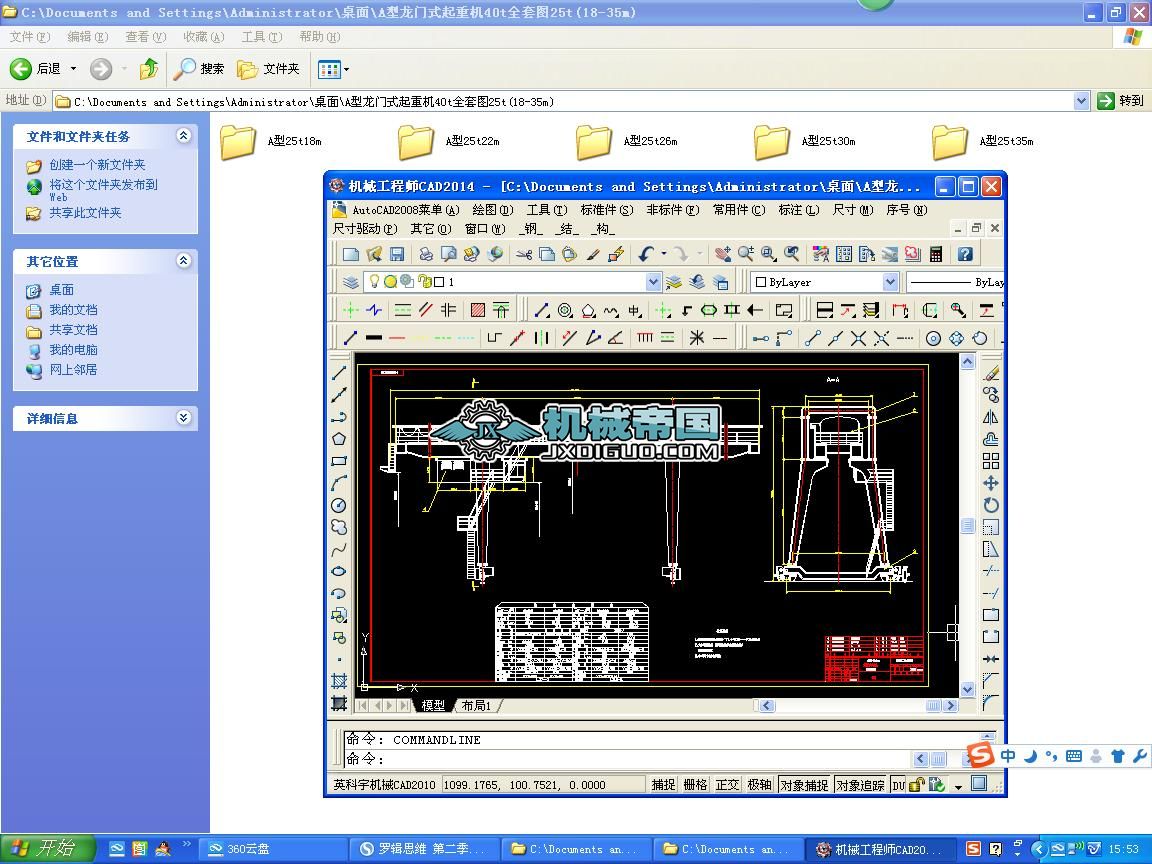Click the Help question mark icon
The image size is (1152, 864).
(965, 255)
